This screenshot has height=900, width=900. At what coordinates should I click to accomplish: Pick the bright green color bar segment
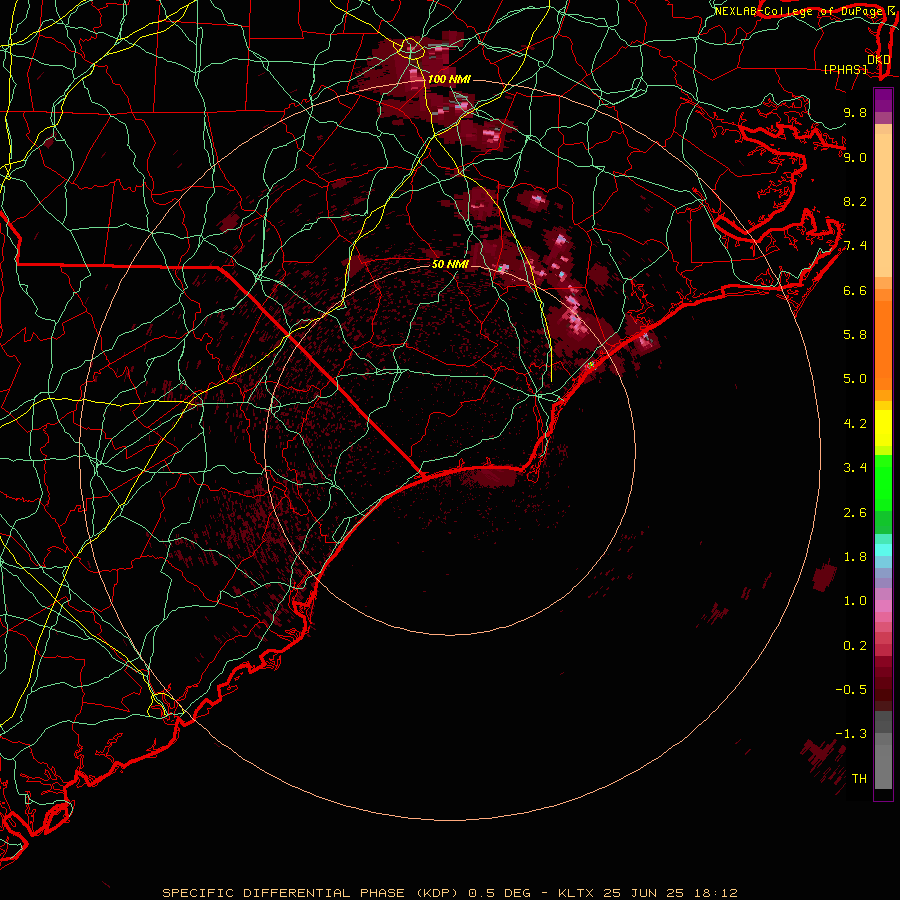[x=883, y=483]
